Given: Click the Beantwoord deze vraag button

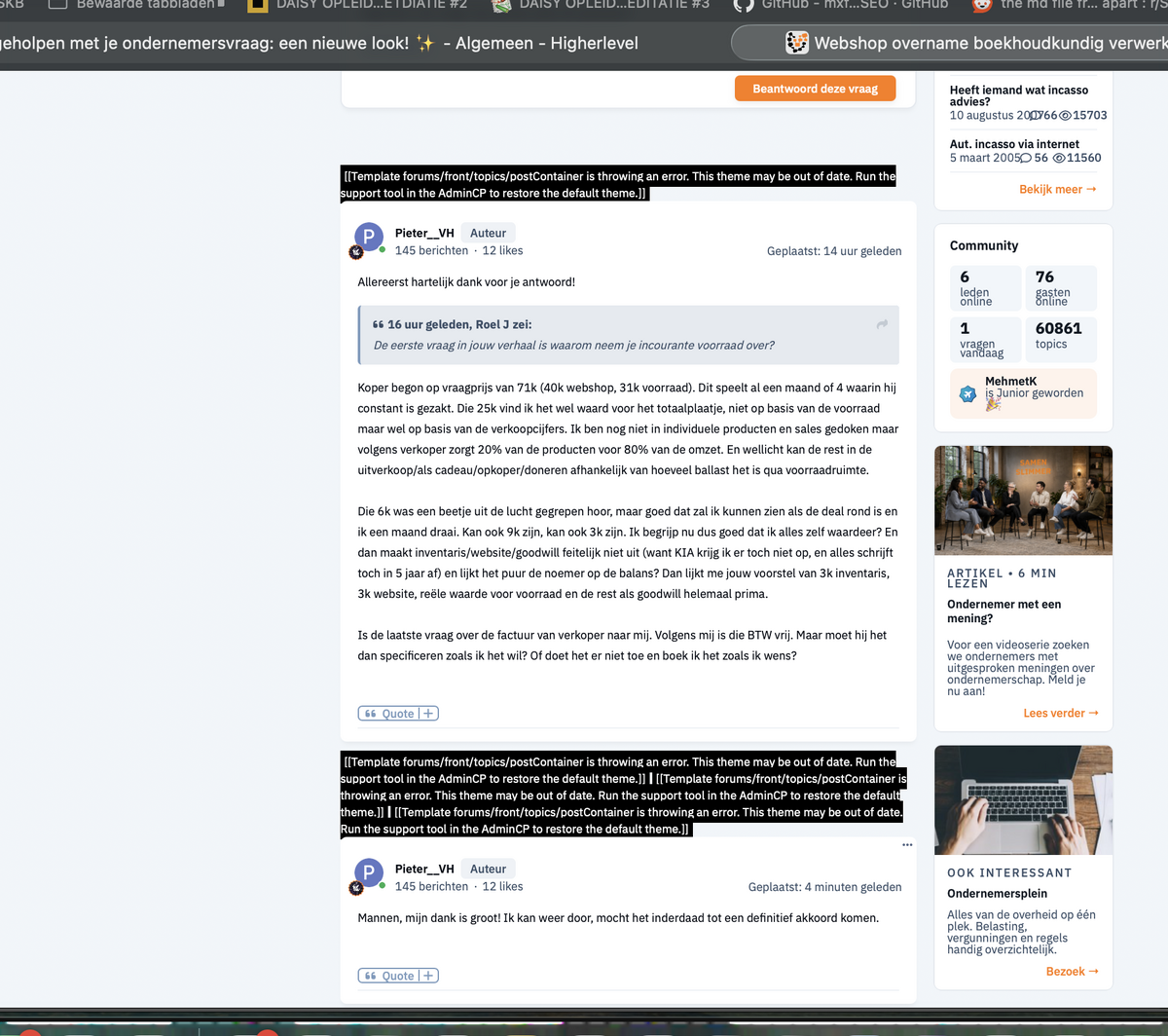Looking at the screenshot, I should 815,89.
